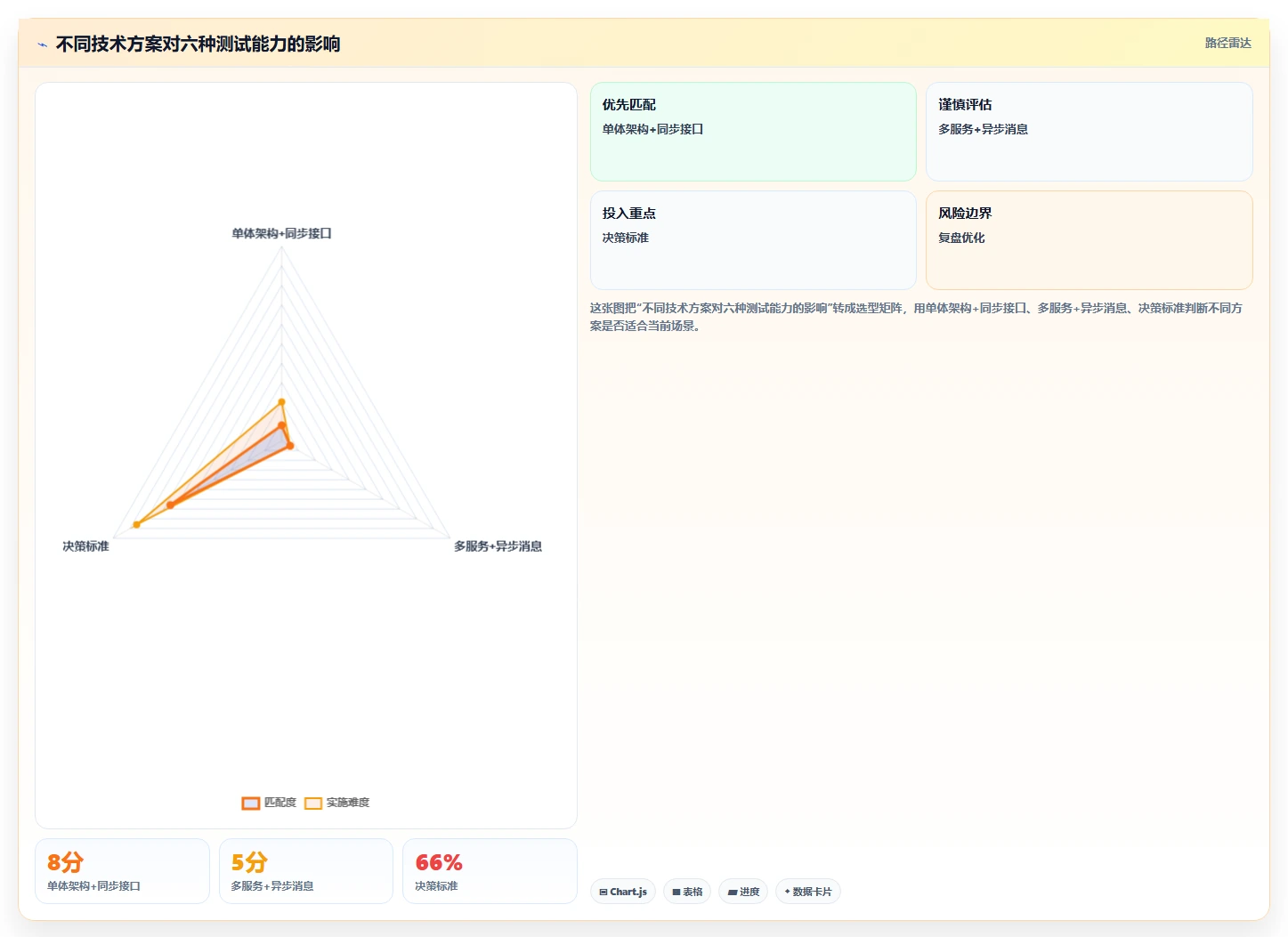
Task: Click 复盘优化 text in 风险边界 card
Action: (961, 238)
